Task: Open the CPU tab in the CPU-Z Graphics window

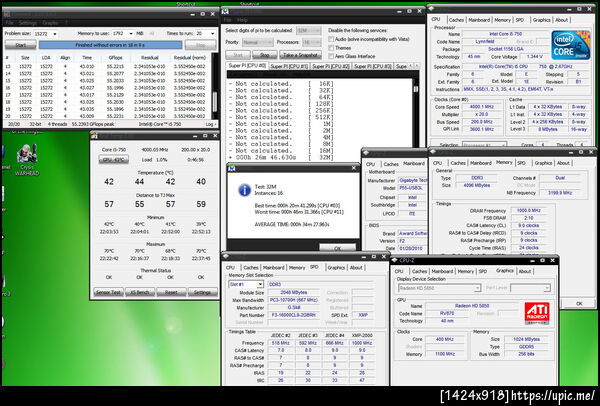Action: [x=399, y=271]
